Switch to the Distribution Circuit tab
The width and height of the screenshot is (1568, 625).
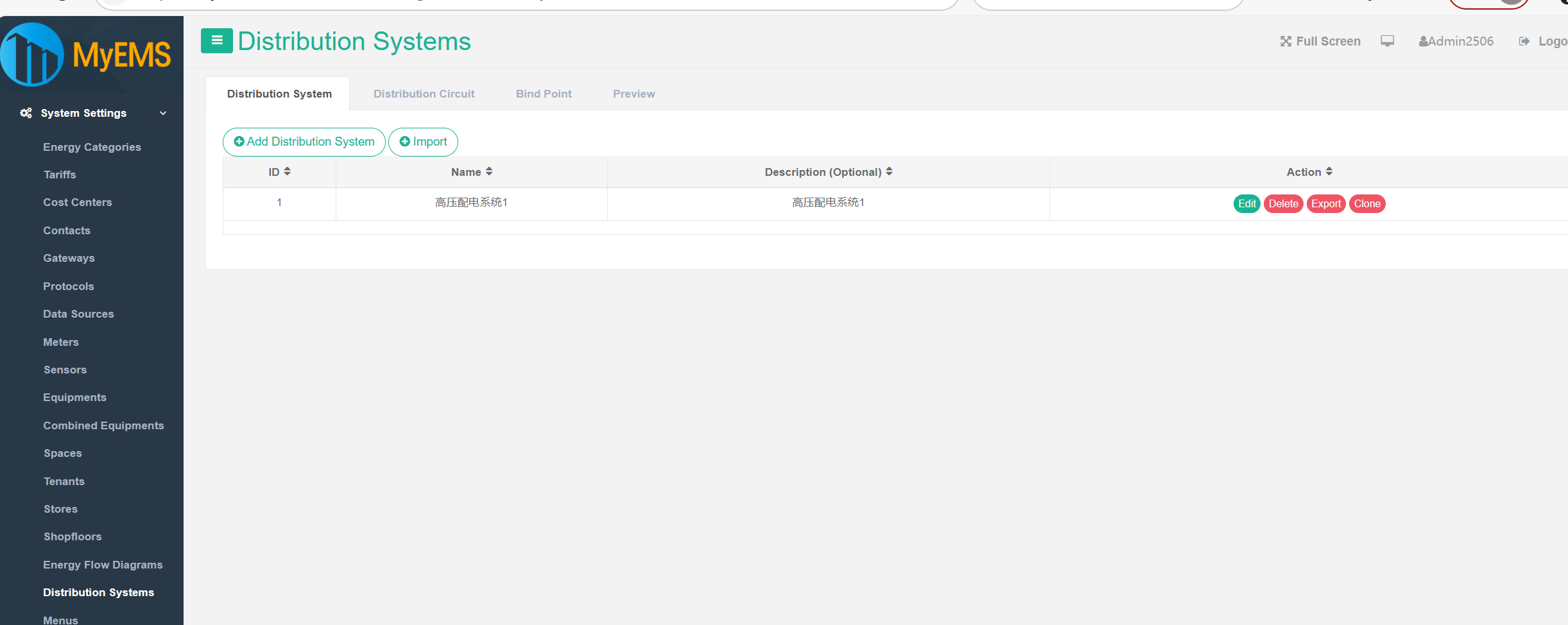pyautogui.click(x=424, y=94)
